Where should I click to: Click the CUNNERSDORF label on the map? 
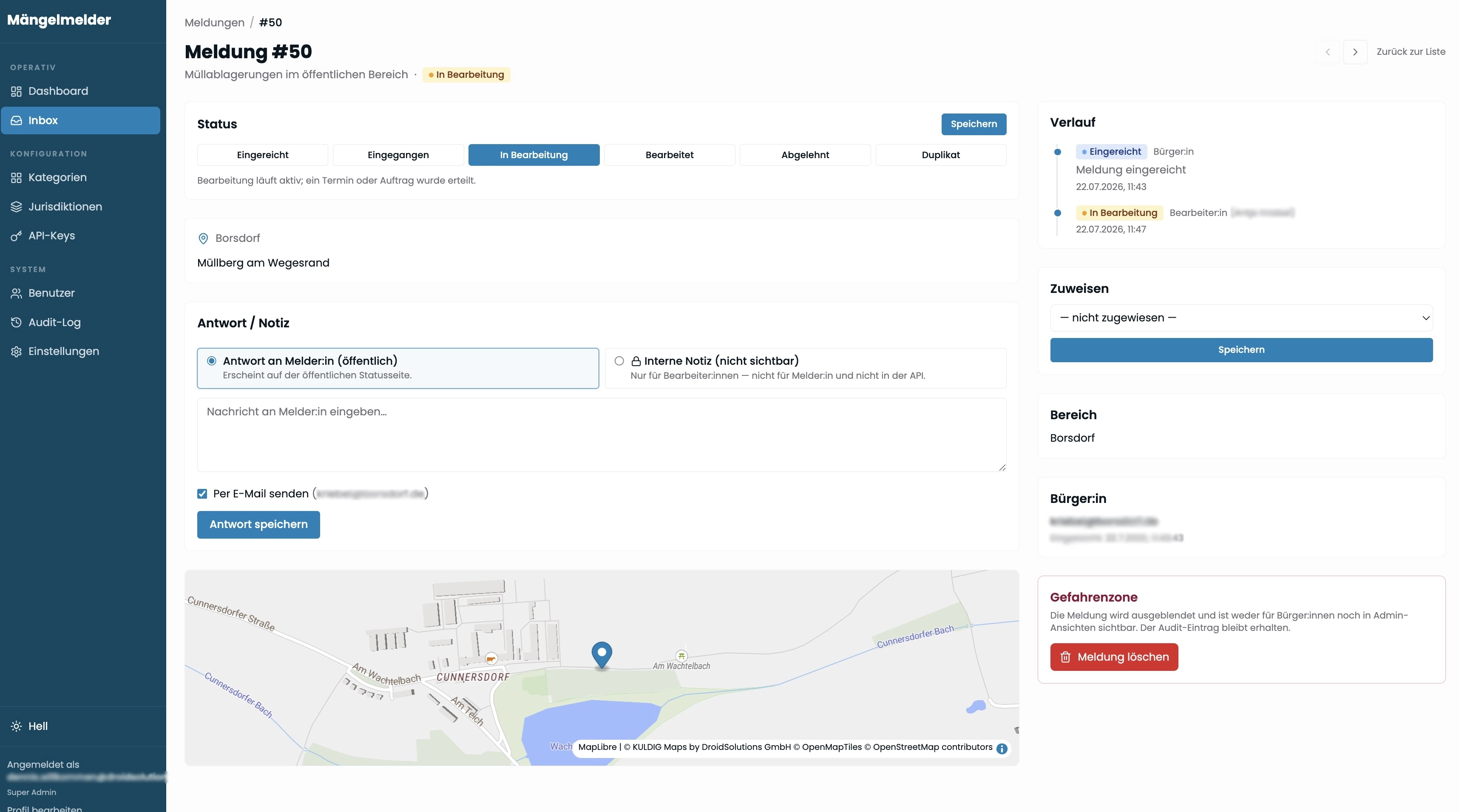point(473,677)
